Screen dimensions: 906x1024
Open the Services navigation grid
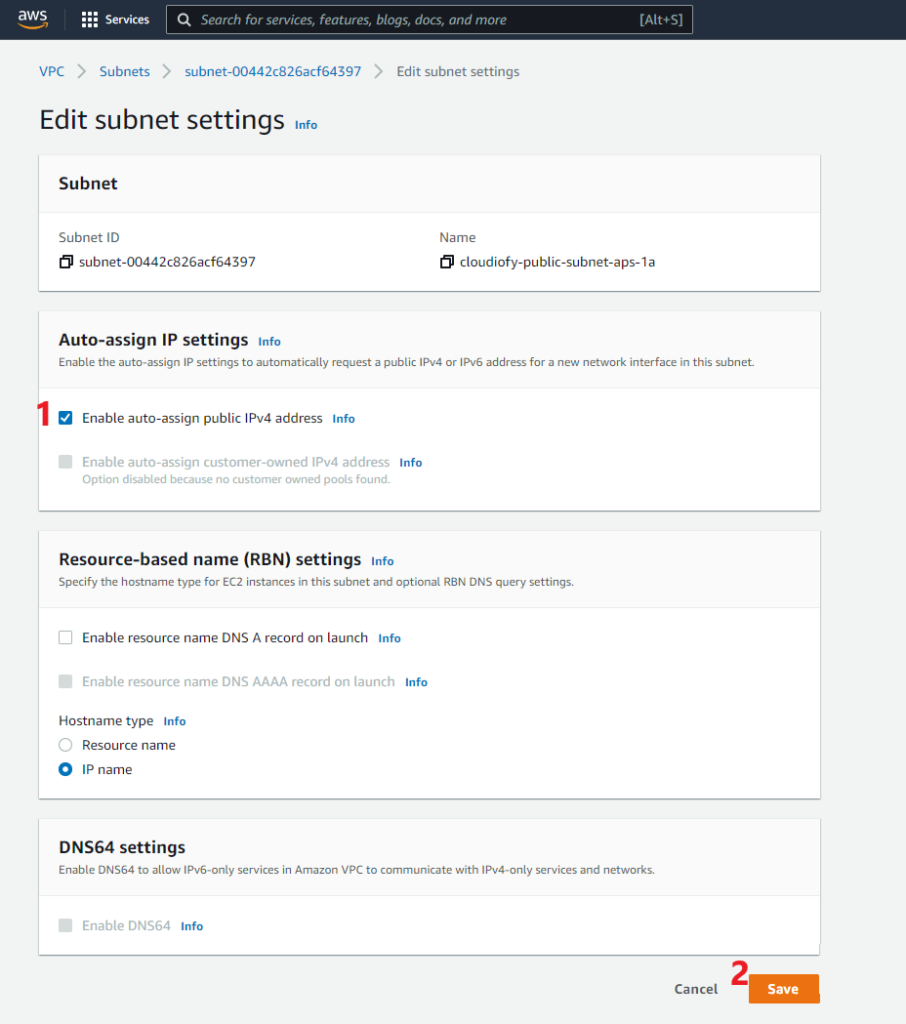114,18
